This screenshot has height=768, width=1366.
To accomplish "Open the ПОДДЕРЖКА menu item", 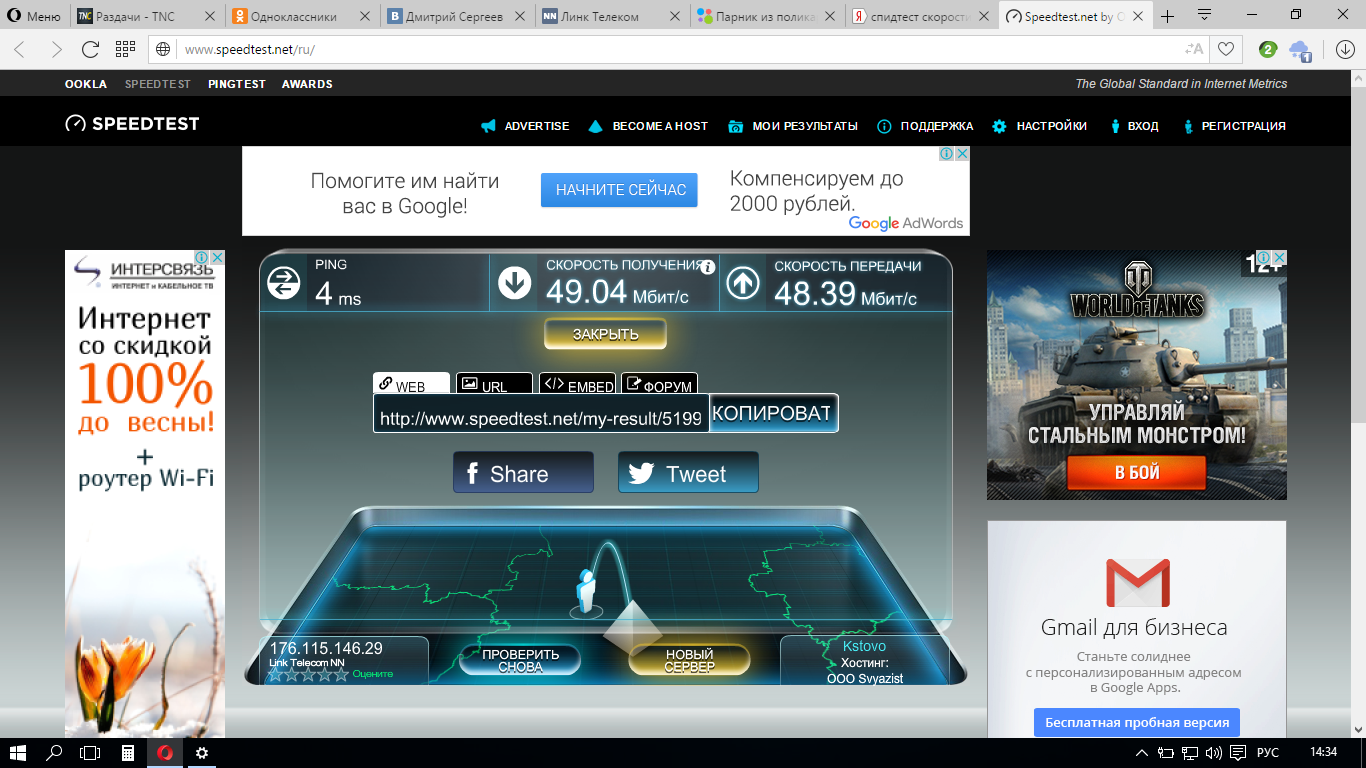I will pyautogui.click(x=925, y=126).
